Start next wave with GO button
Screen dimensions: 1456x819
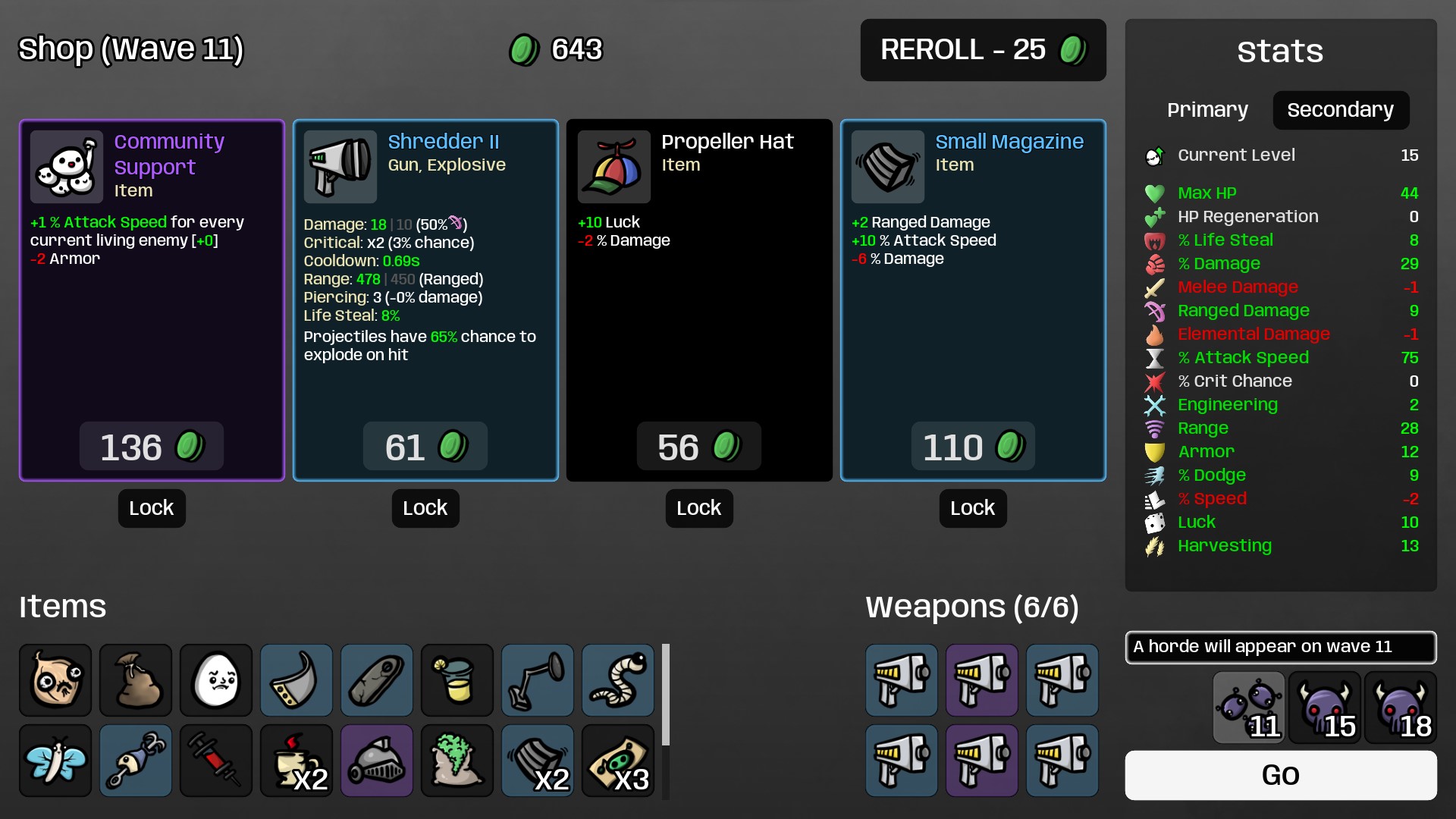[1281, 775]
